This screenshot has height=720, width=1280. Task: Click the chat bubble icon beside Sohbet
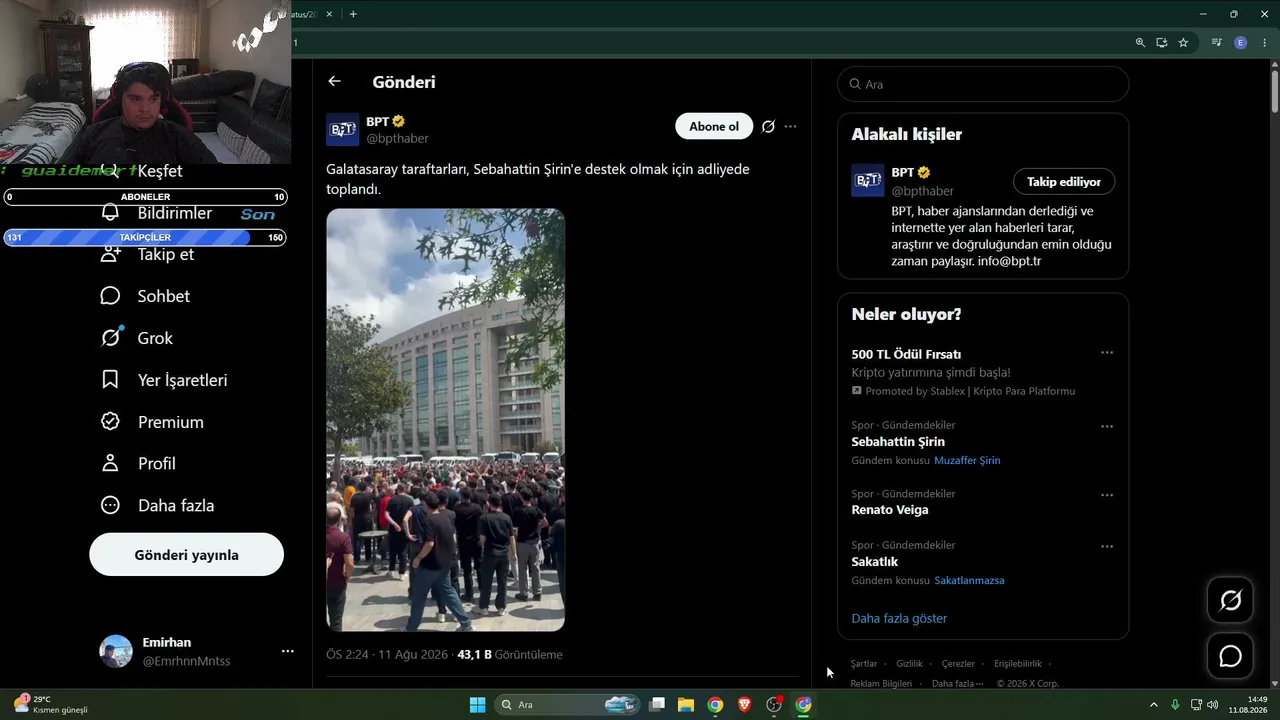[x=111, y=296]
